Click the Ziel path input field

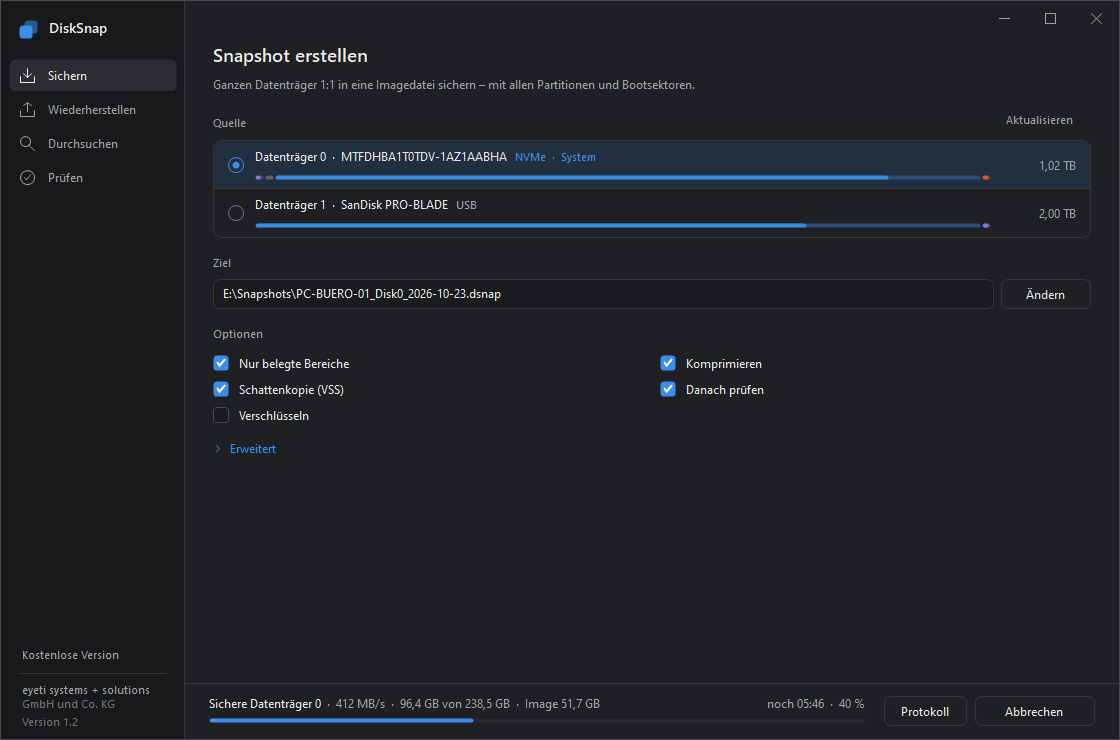(x=603, y=294)
